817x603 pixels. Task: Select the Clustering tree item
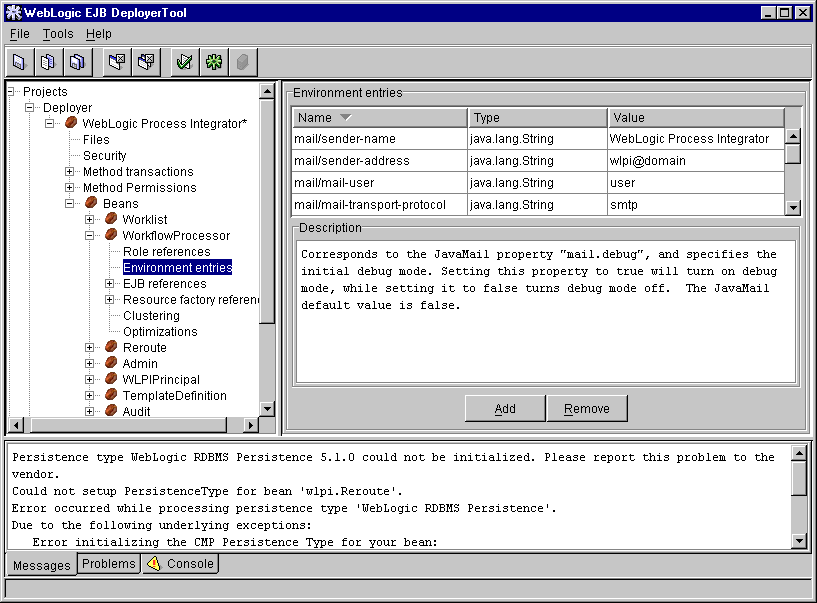(151, 316)
